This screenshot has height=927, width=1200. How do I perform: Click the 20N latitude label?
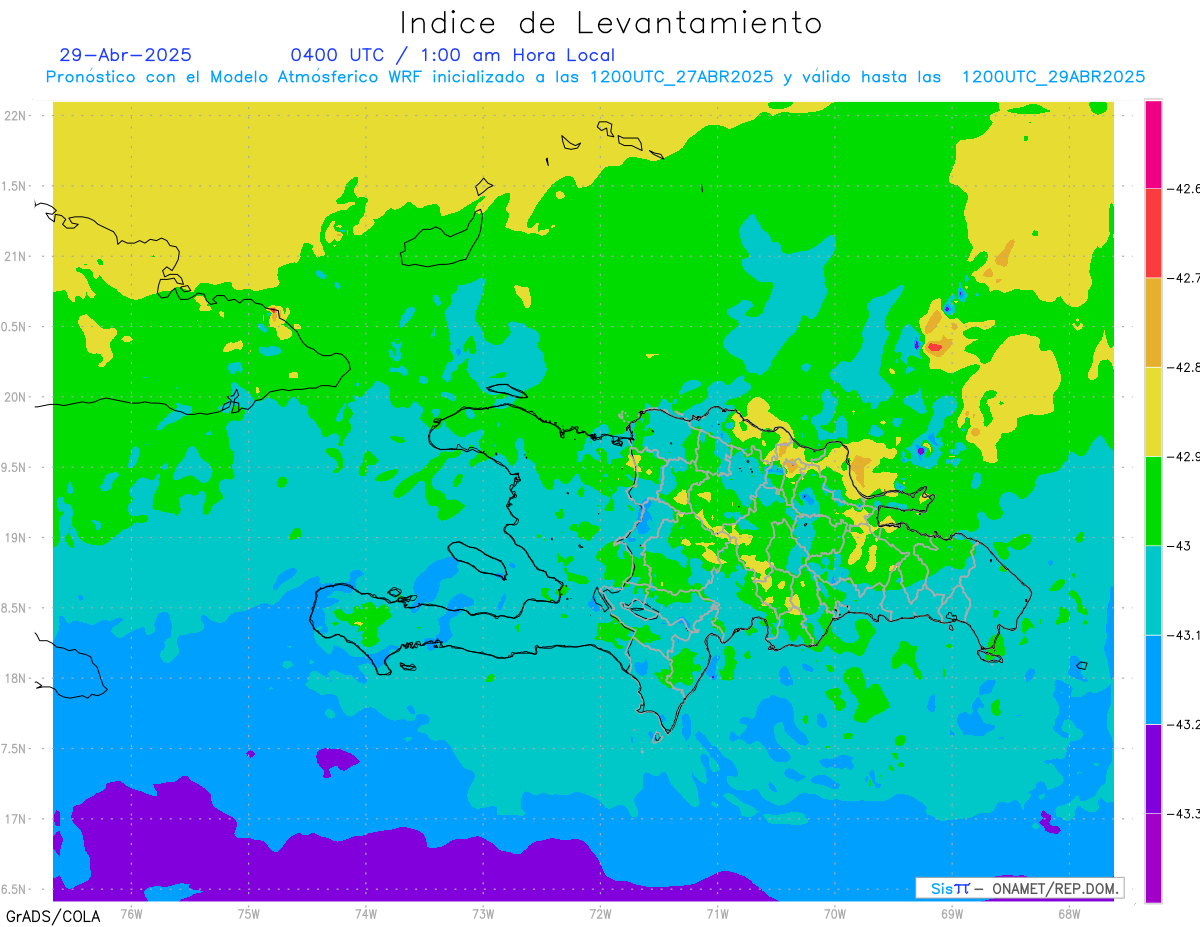click(x=17, y=397)
